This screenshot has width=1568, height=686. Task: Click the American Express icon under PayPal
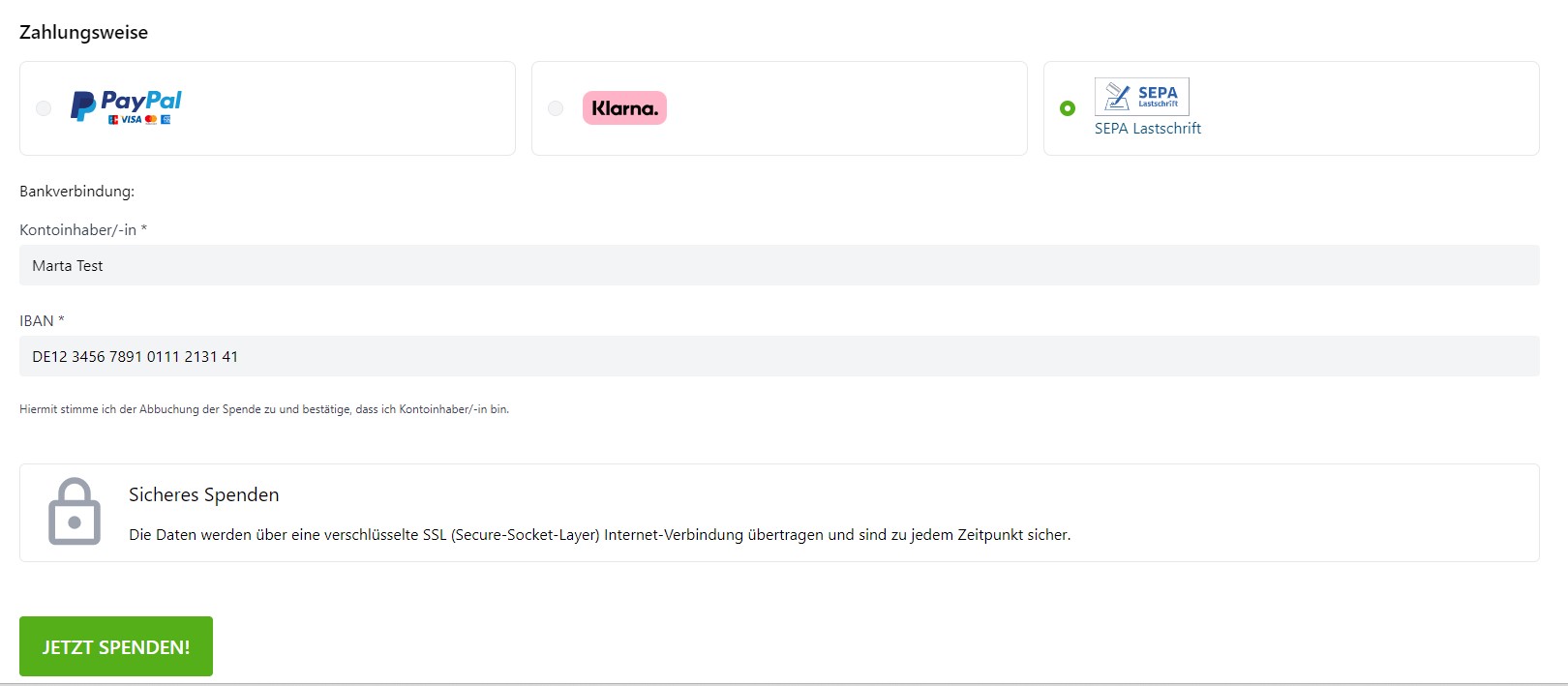(166, 120)
